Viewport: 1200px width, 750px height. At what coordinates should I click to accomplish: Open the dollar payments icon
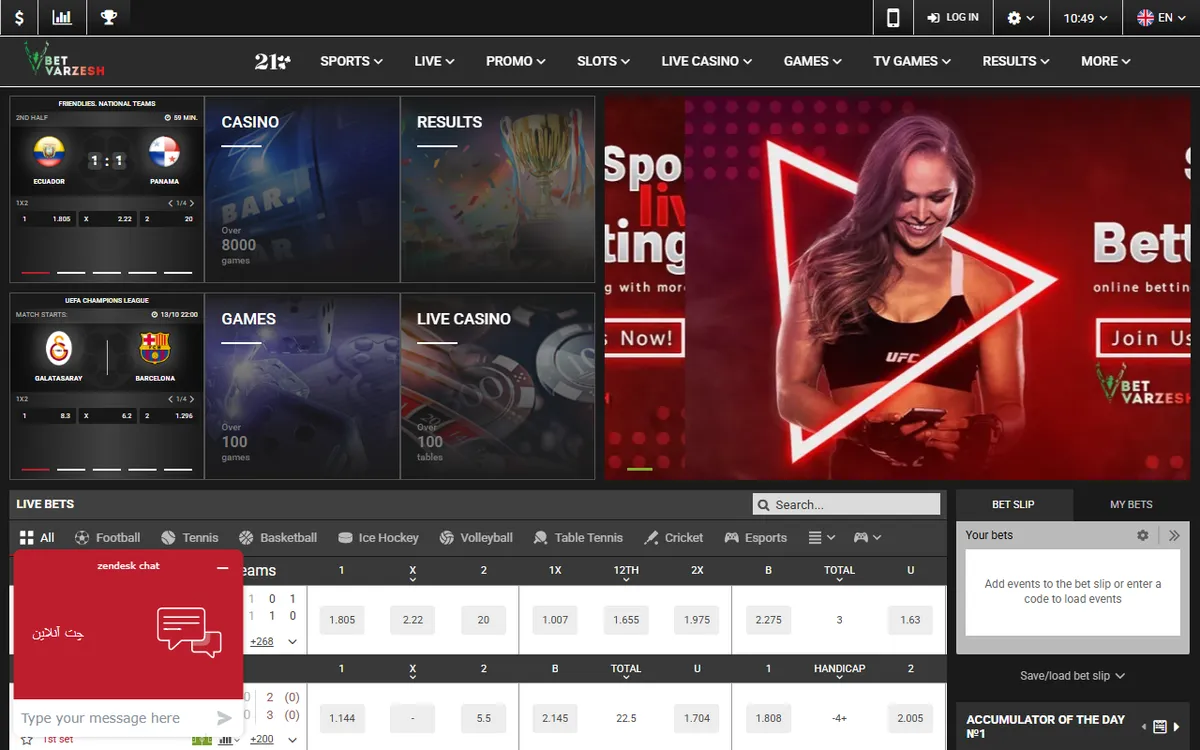[19, 18]
